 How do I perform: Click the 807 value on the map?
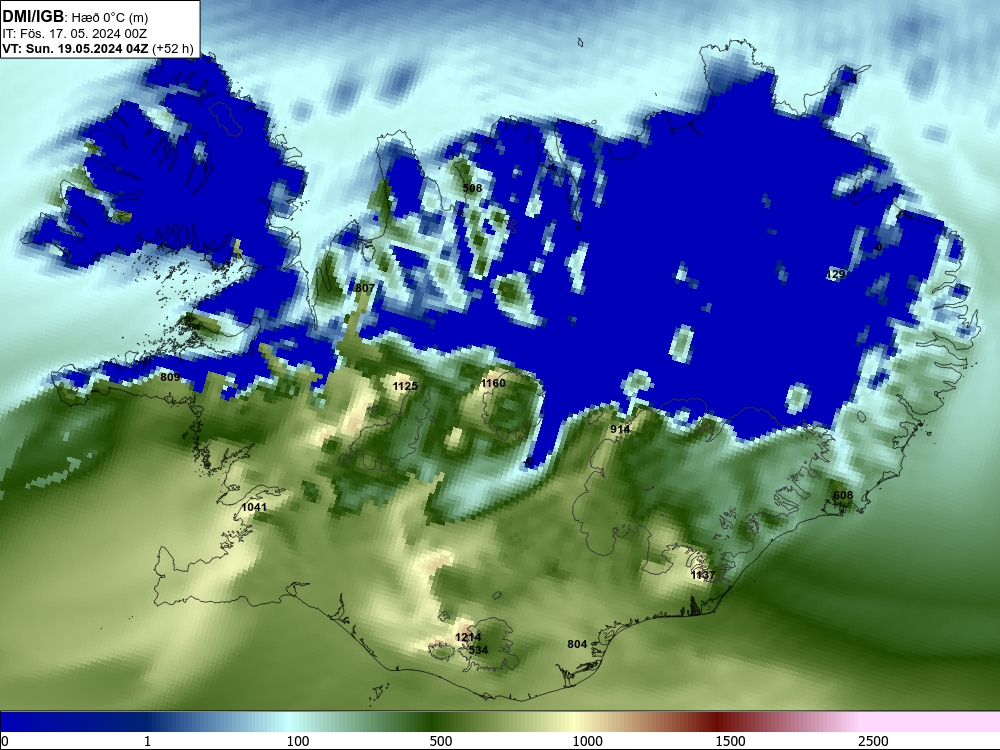[365, 288]
